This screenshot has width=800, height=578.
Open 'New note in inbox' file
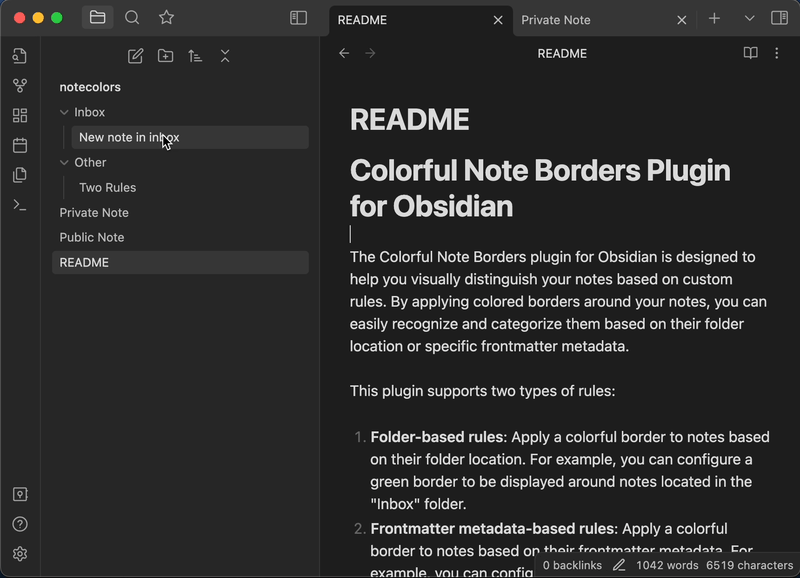[x=190, y=138]
